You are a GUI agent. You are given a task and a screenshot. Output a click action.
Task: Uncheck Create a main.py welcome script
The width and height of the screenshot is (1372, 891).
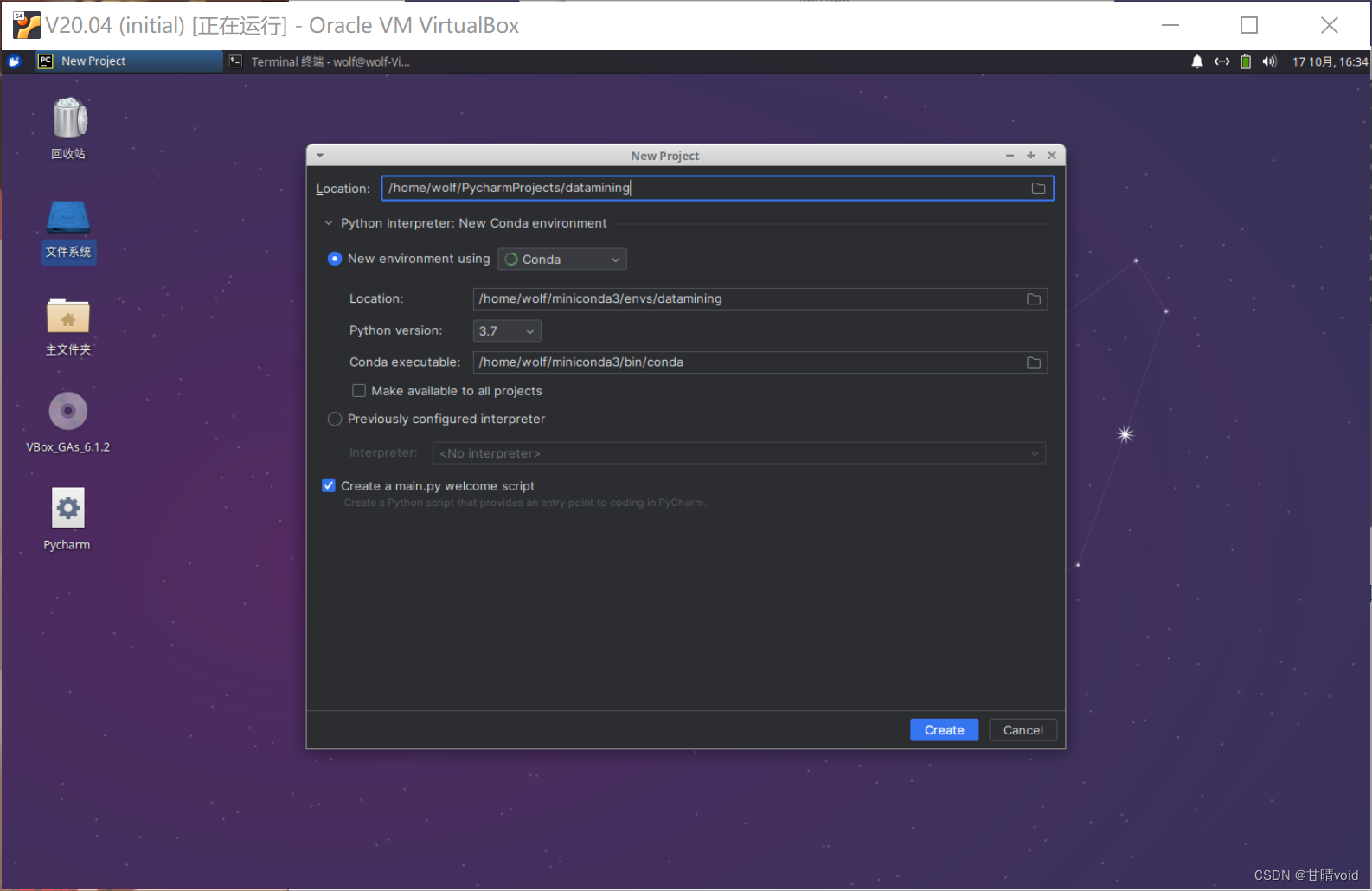pos(329,486)
